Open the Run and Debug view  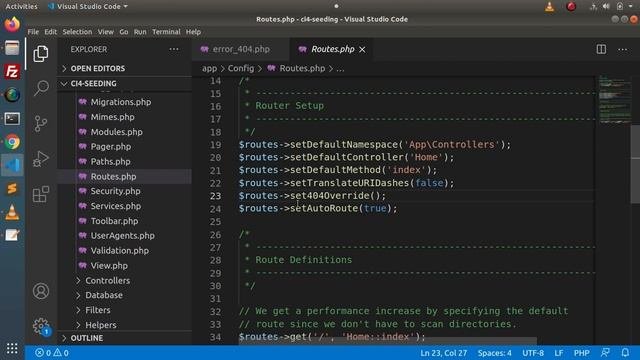41,159
